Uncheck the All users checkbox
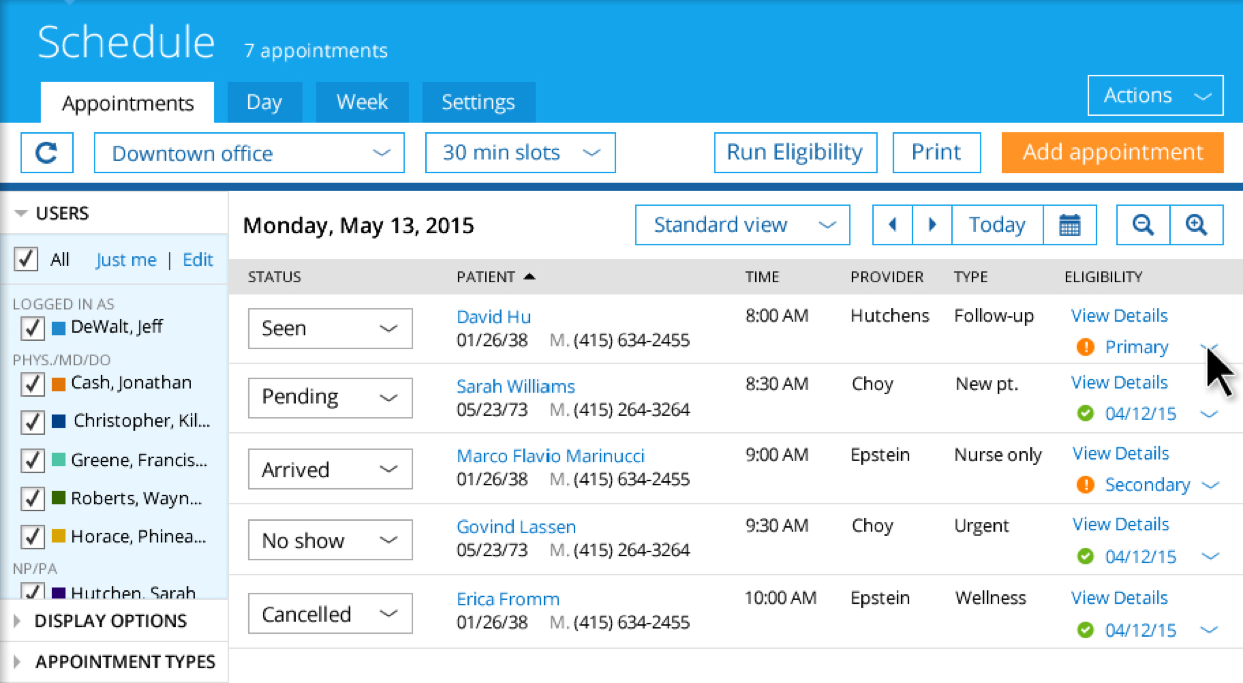The height and width of the screenshot is (683, 1243). [26, 260]
